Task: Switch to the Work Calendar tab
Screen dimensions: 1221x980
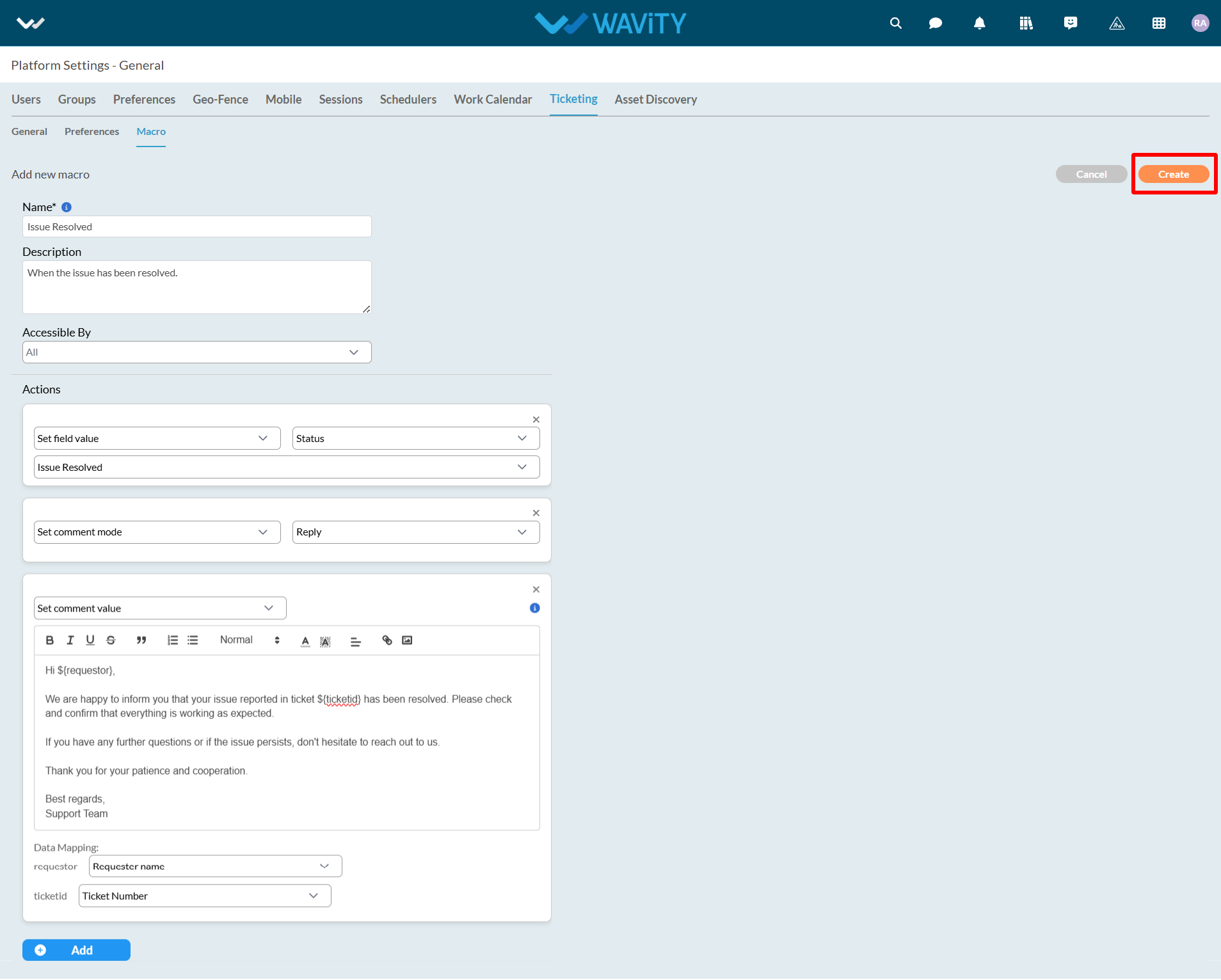Action: [x=493, y=99]
